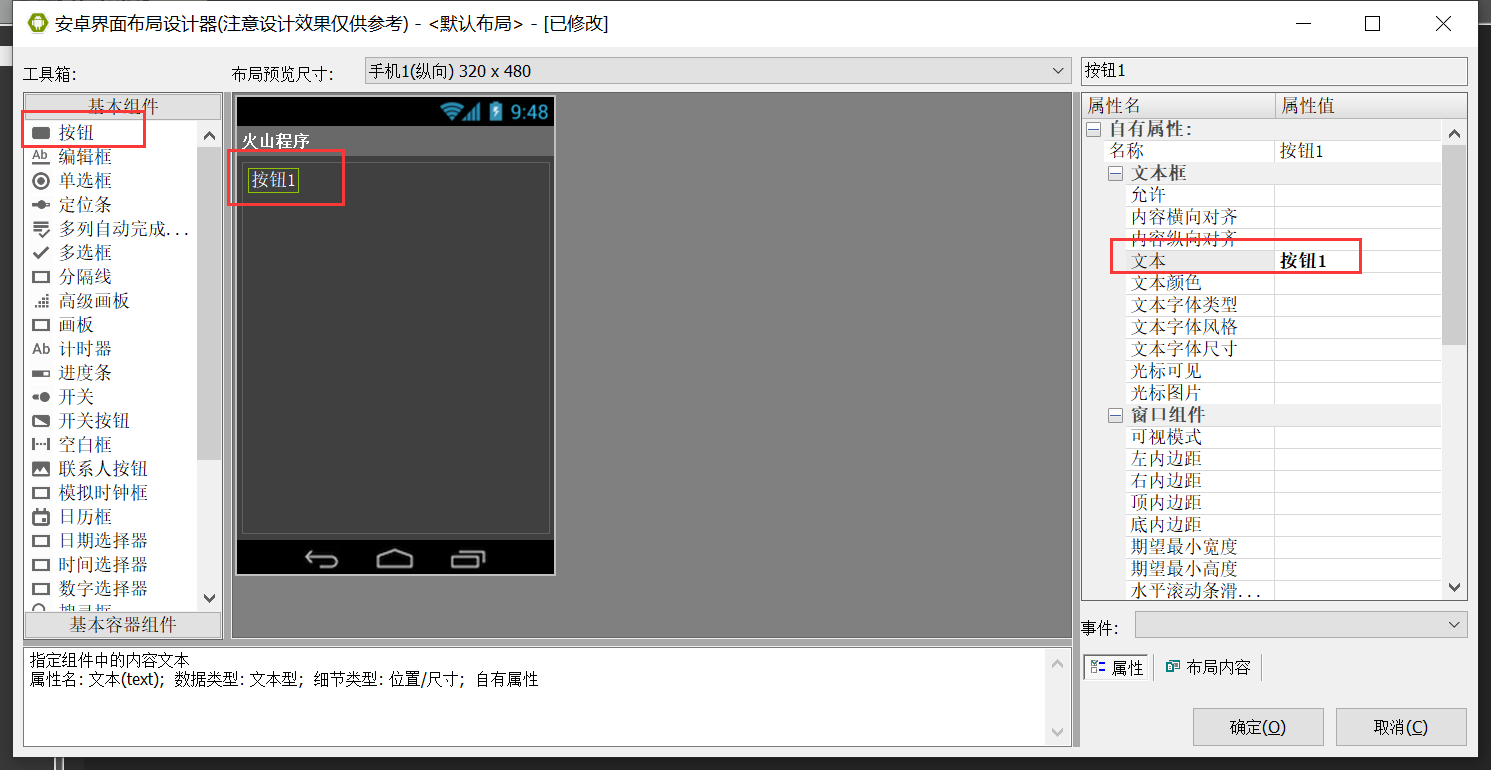
Task: Select the 顶内边距 property row
Action: [1284, 503]
